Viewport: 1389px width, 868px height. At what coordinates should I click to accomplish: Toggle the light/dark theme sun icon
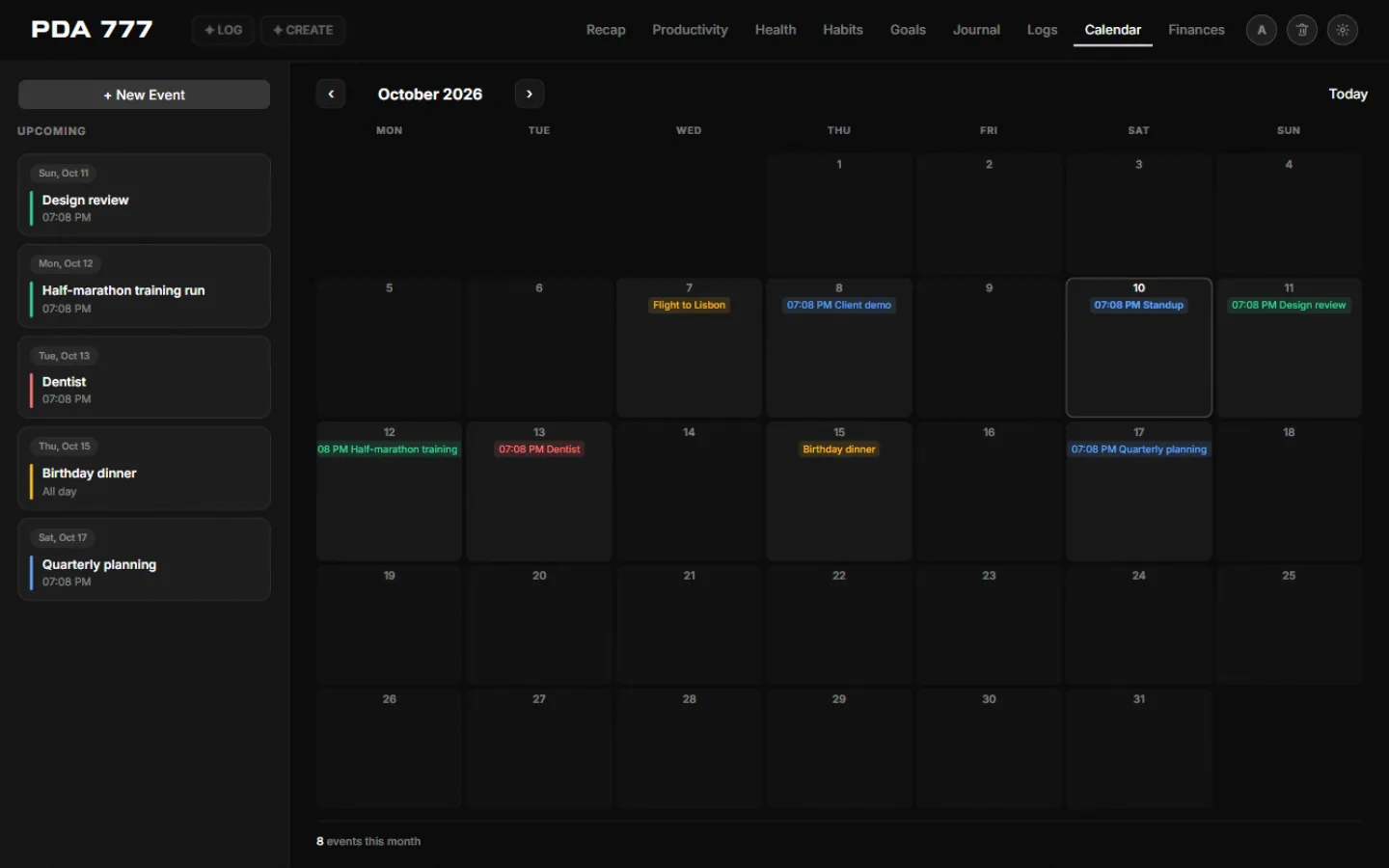(1342, 30)
